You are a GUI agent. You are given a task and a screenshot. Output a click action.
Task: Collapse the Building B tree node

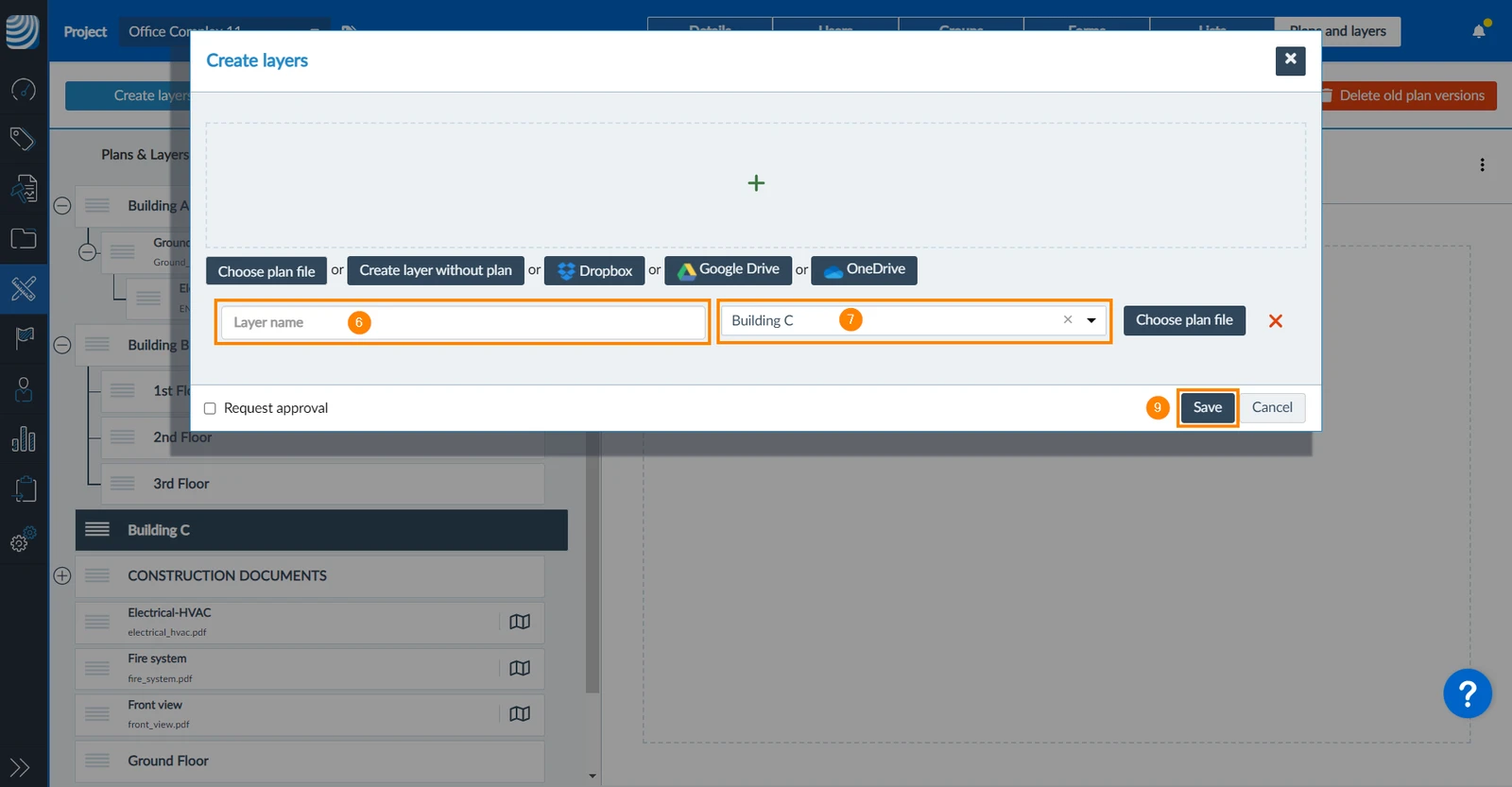62,345
